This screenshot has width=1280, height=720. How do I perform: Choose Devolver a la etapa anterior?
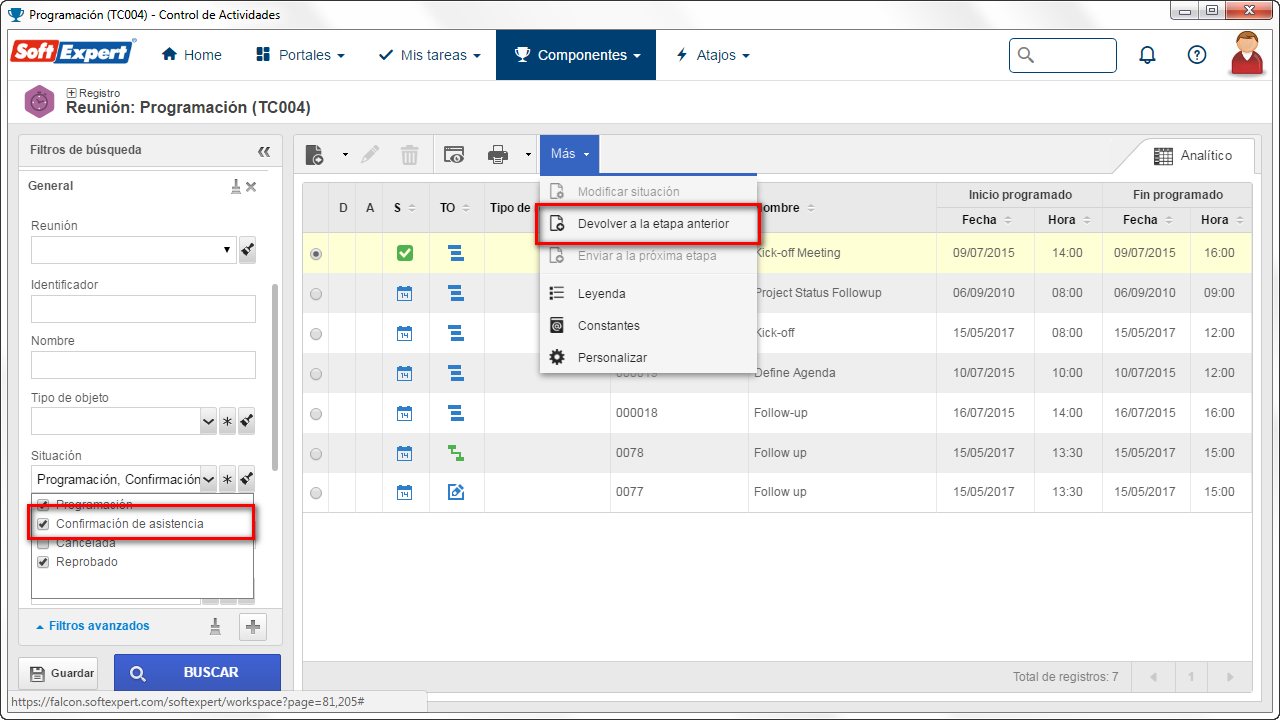coord(648,224)
